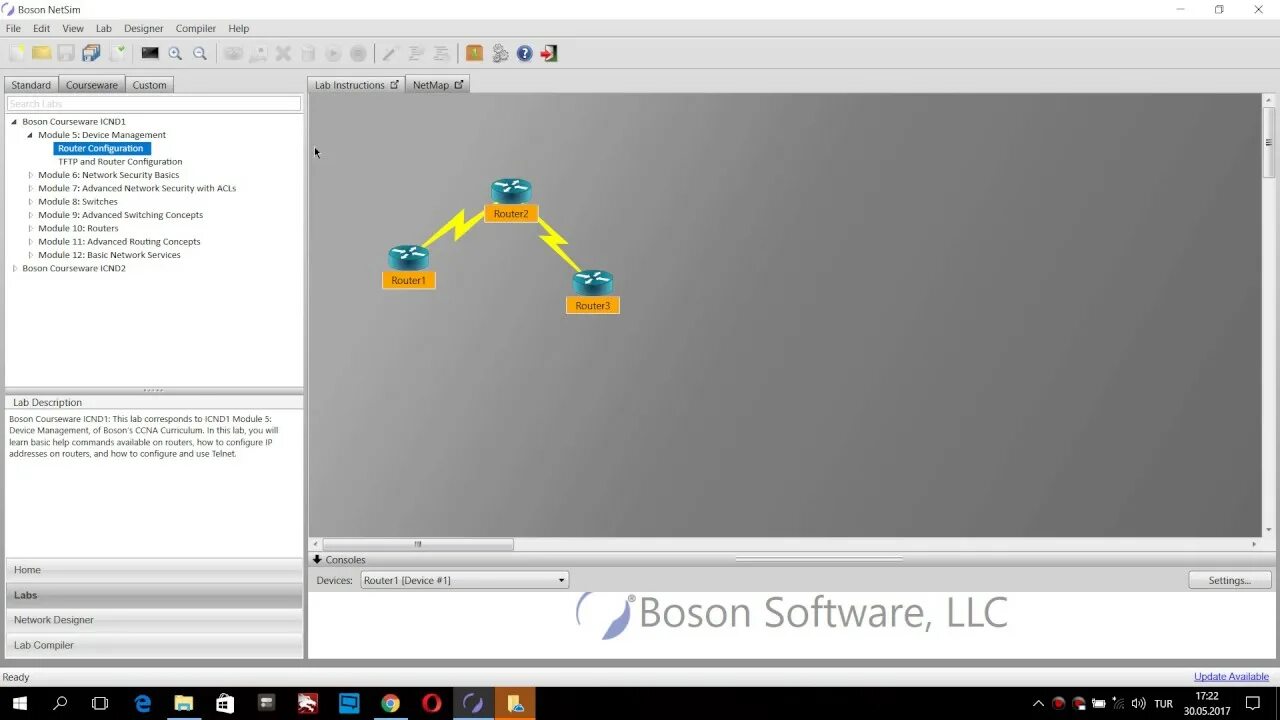
Task: Collapse Module 5: Device Management node
Action: 30,135
